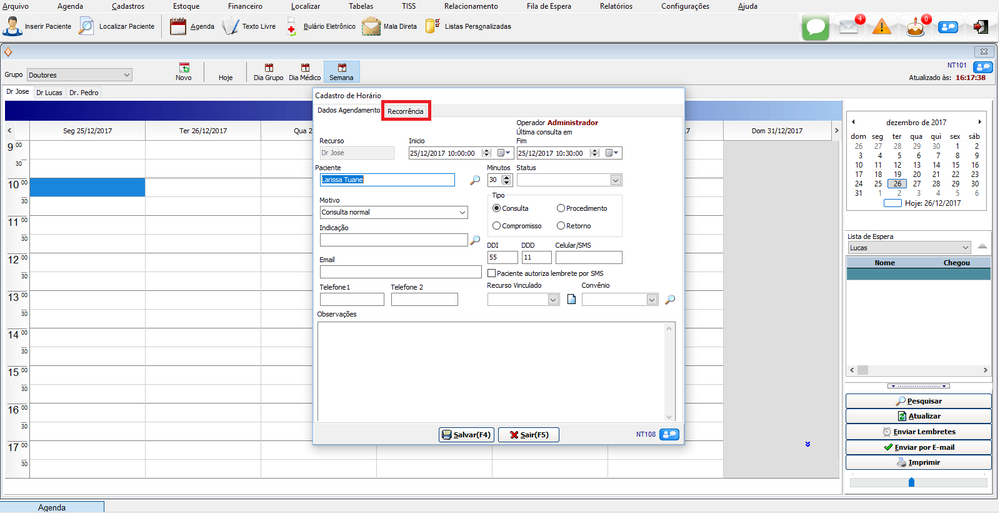Viewport: 1000px width, 513px height.
Task: Select the Retorno radio option
Action: (x=561, y=226)
